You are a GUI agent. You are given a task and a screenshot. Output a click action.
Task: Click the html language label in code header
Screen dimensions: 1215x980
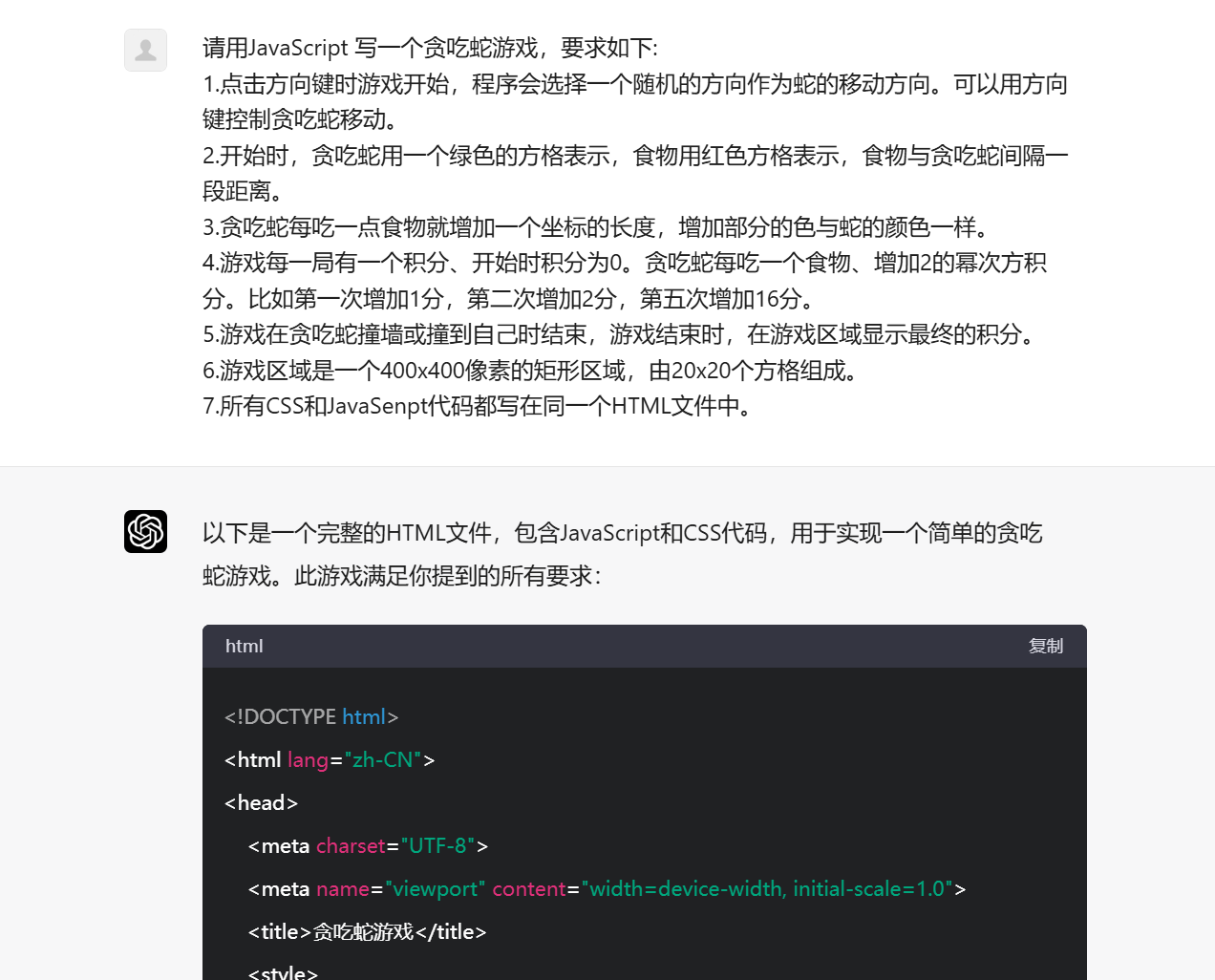pyautogui.click(x=244, y=646)
